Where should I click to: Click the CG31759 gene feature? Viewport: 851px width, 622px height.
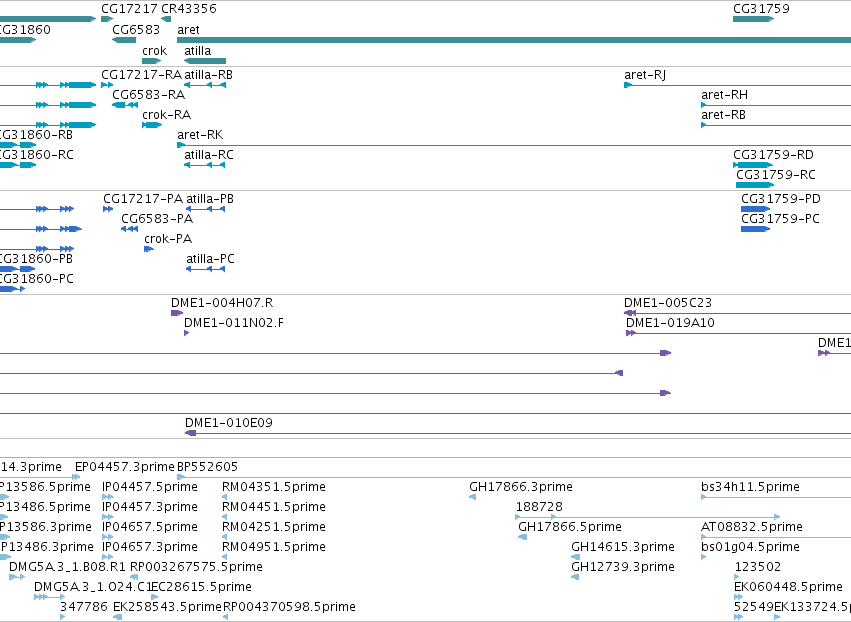[753, 19]
